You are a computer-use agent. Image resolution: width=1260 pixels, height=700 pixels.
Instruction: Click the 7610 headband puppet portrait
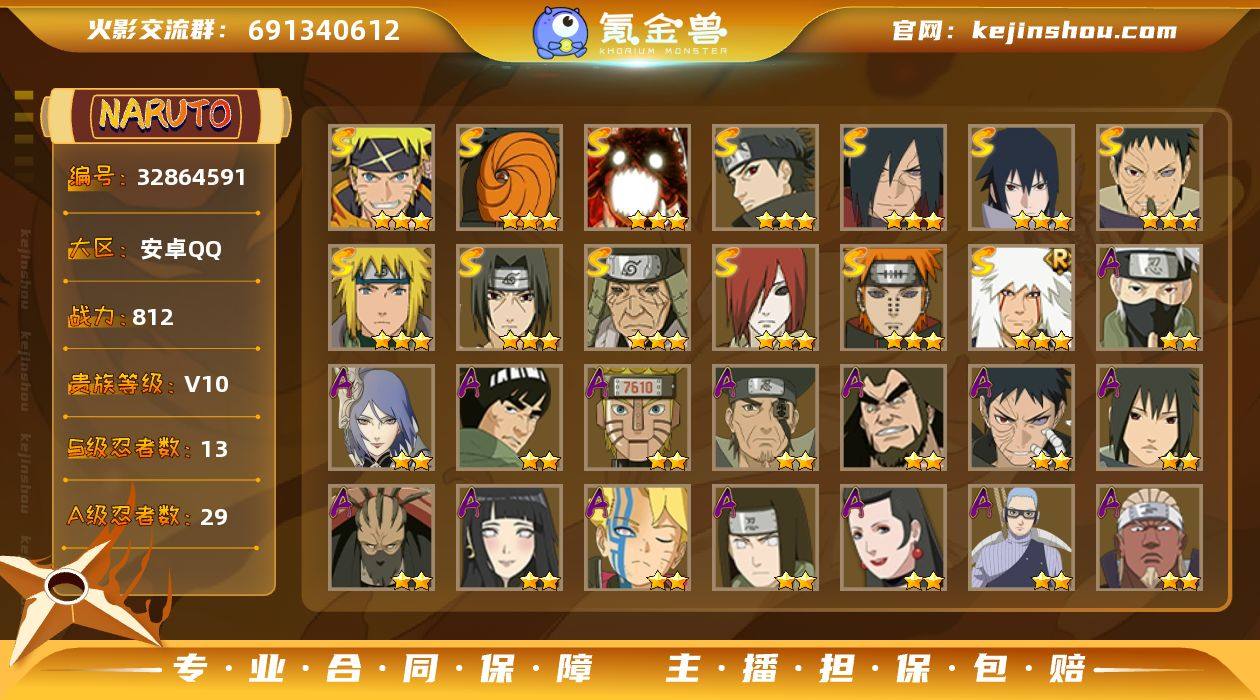coord(637,418)
